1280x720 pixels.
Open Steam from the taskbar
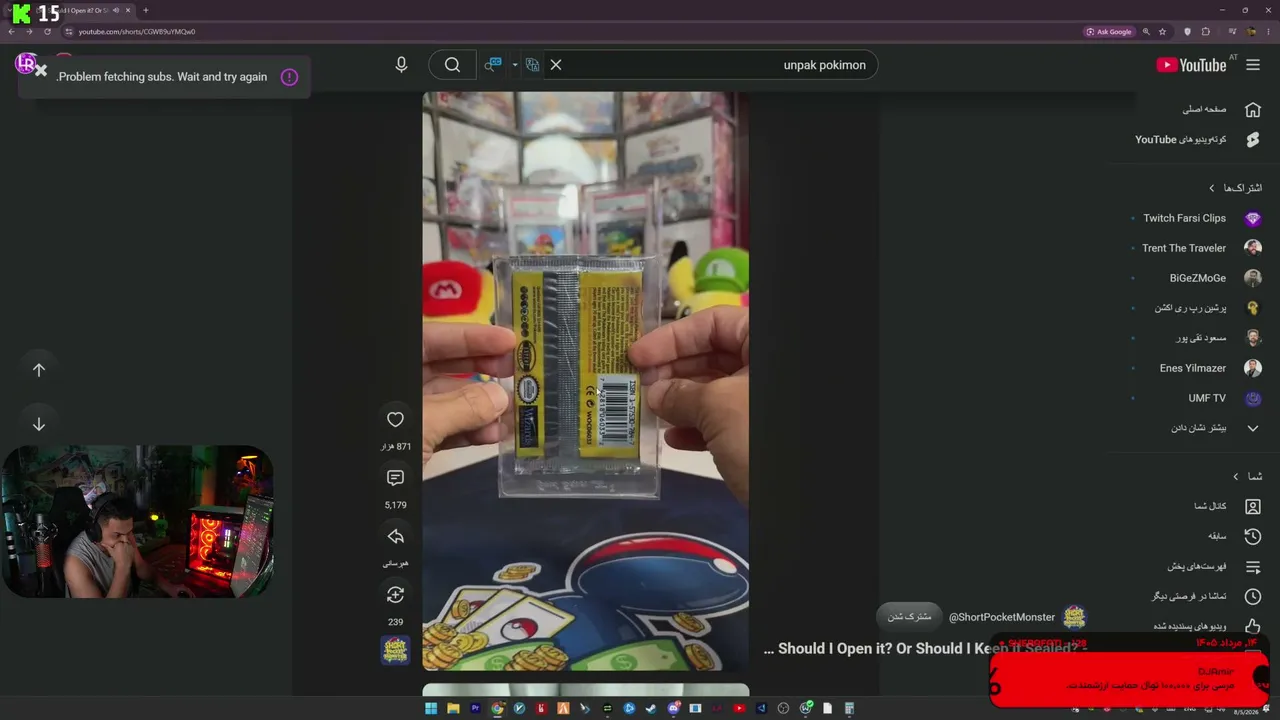(651, 709)
